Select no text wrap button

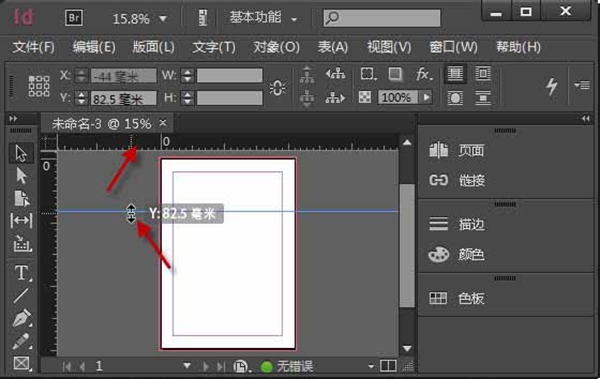tap(455, 74)
